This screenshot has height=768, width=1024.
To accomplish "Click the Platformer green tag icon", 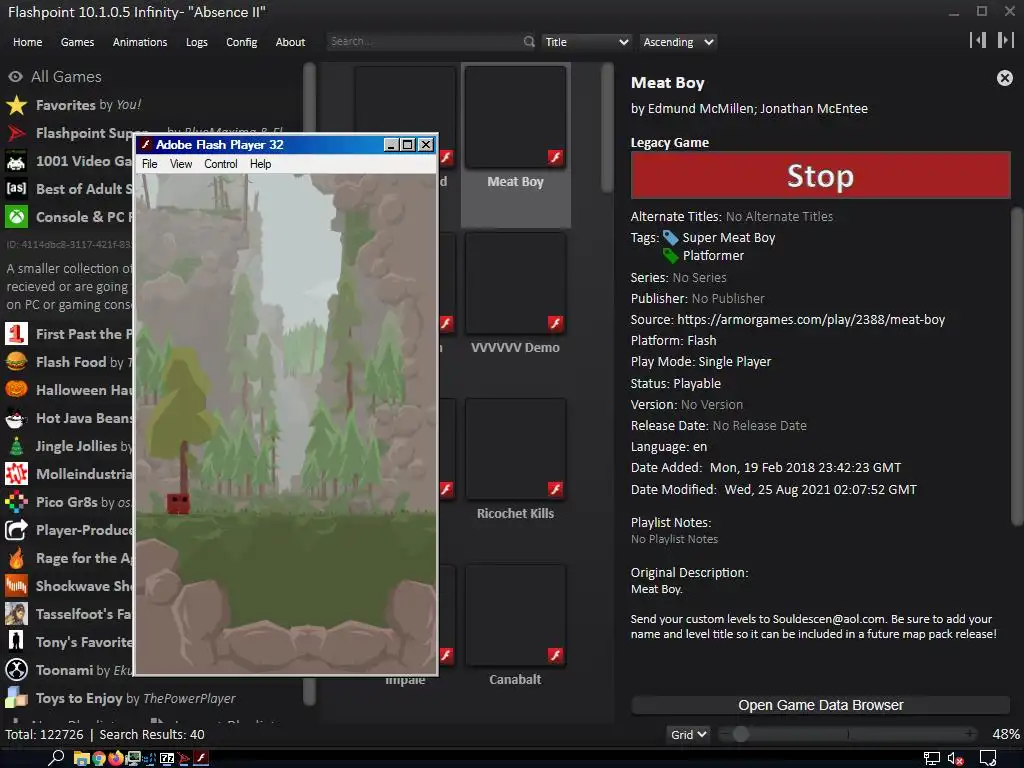I will coord(670,255).
